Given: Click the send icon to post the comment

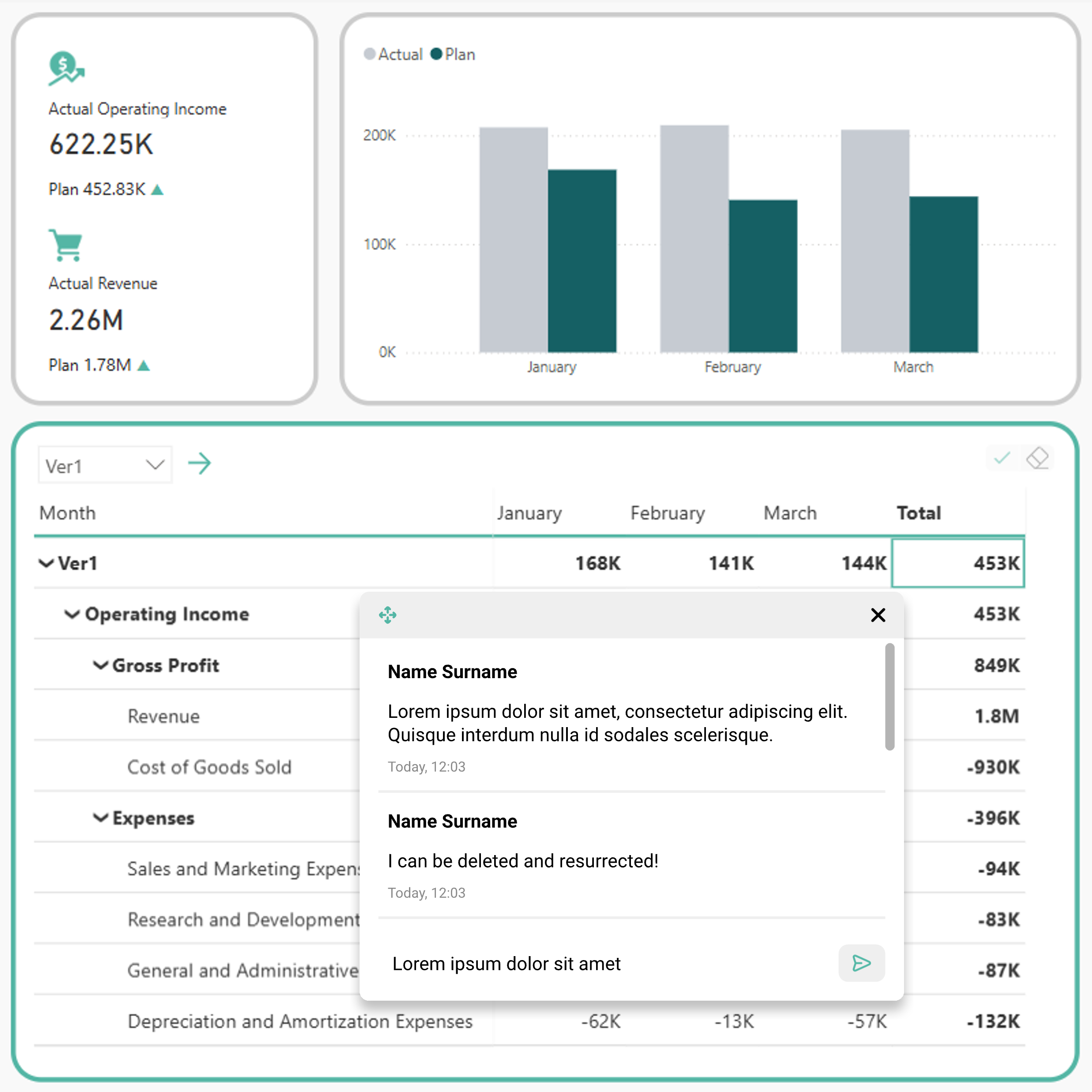Looking at the screenshot, I should (x=861, y=964).
